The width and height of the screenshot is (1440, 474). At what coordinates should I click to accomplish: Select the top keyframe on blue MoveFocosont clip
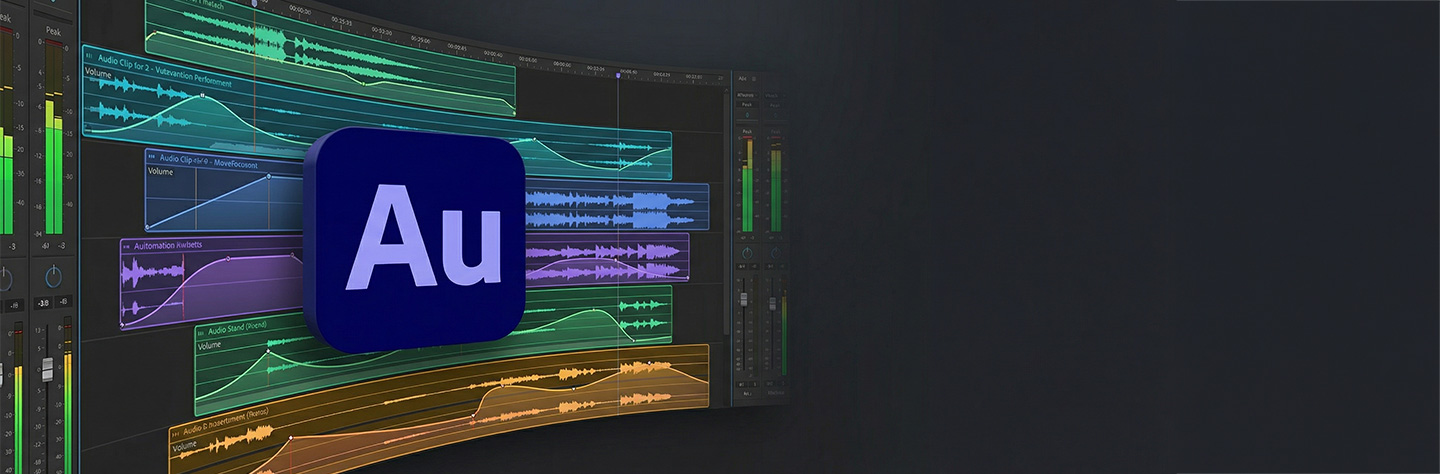268,177
